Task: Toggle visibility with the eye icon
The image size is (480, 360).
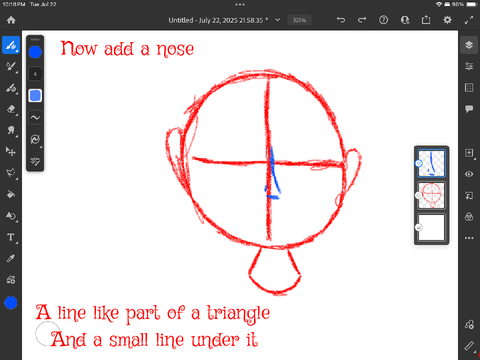Action: pos(469,174)
